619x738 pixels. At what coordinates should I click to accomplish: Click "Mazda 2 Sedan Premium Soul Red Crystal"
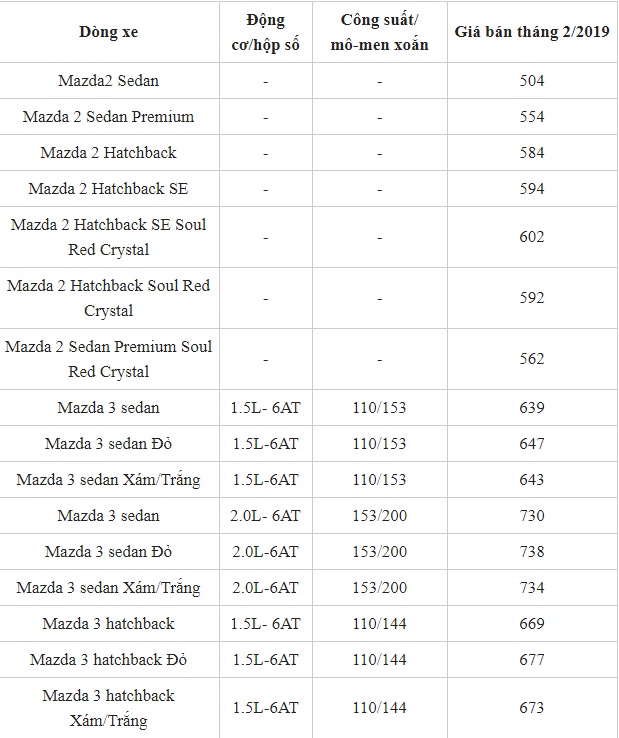click(x=108, y=359)
